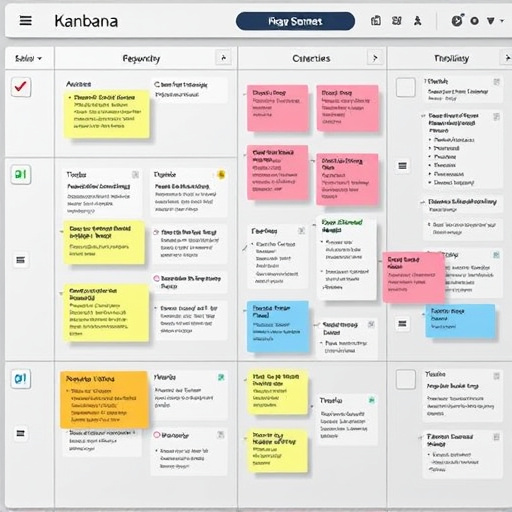512x512 pixels.
Task: Click the lines icon in left sidebar bottom row
Action: tap(21, 433)
